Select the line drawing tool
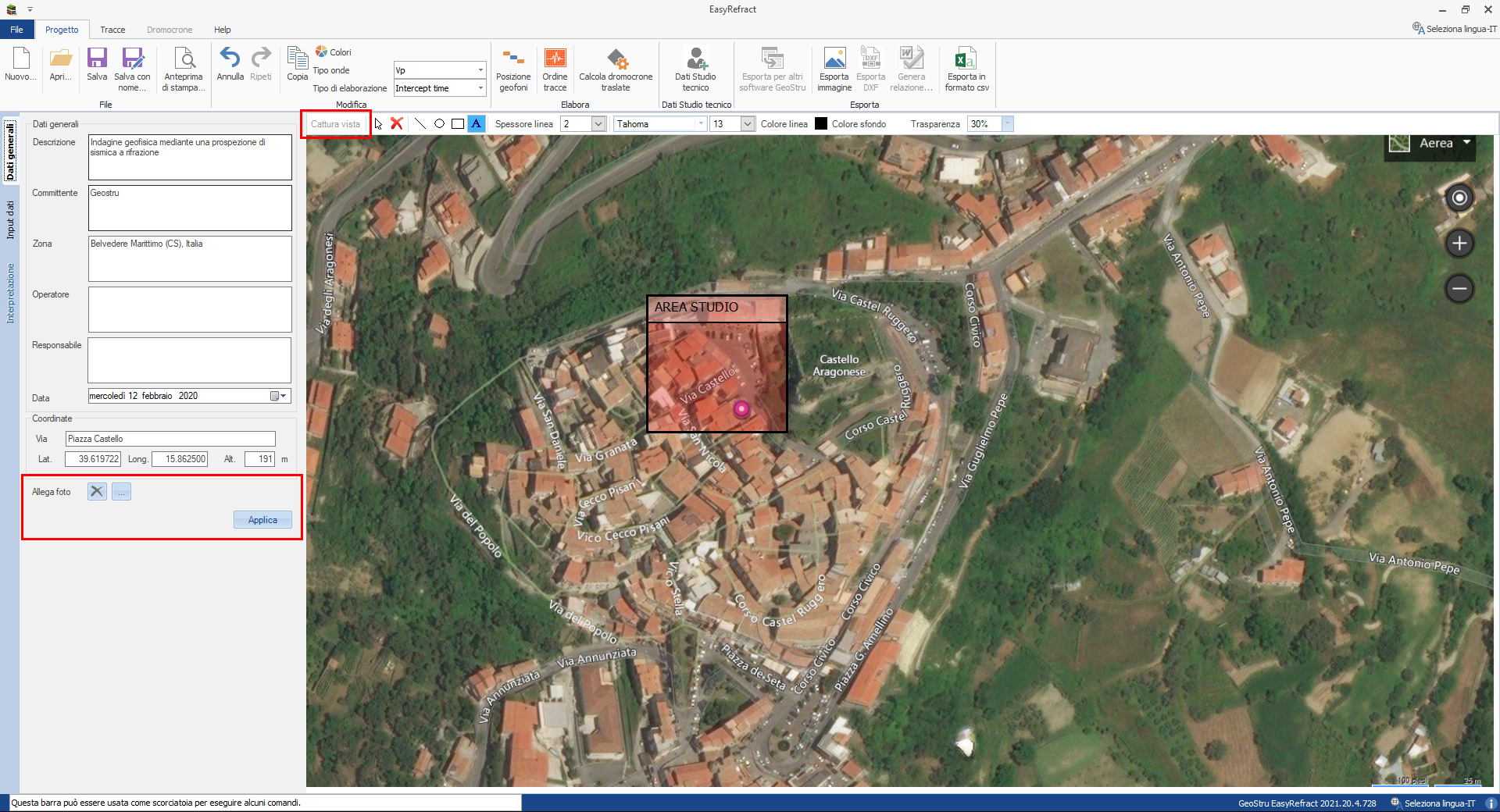Viewport: 1500px width, 812px height. [x=420, y=123]
